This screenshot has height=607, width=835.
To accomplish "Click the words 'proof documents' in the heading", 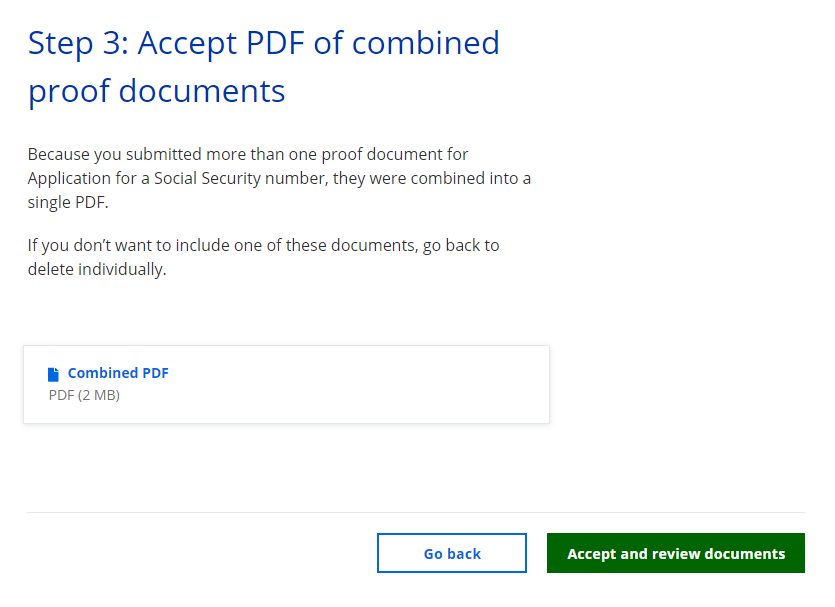I will click(x=156, y=91).
